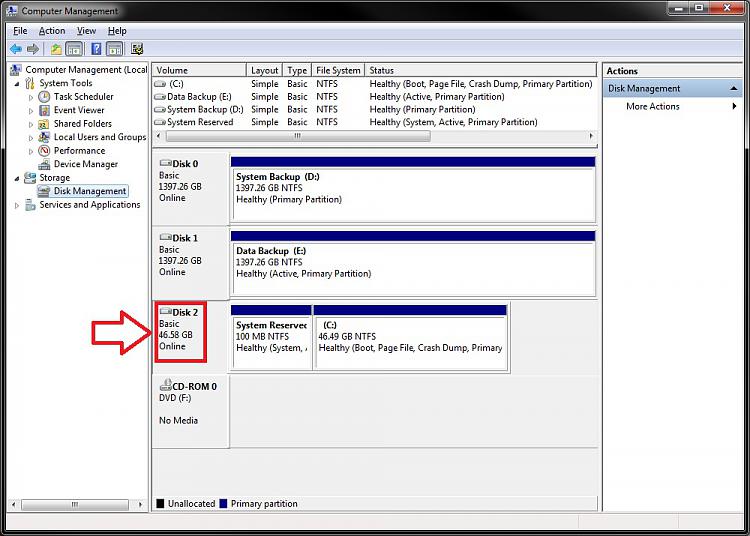Click volume list scrollbar left arrow
The height and width of the screenshot is (536, 750).
158,136
